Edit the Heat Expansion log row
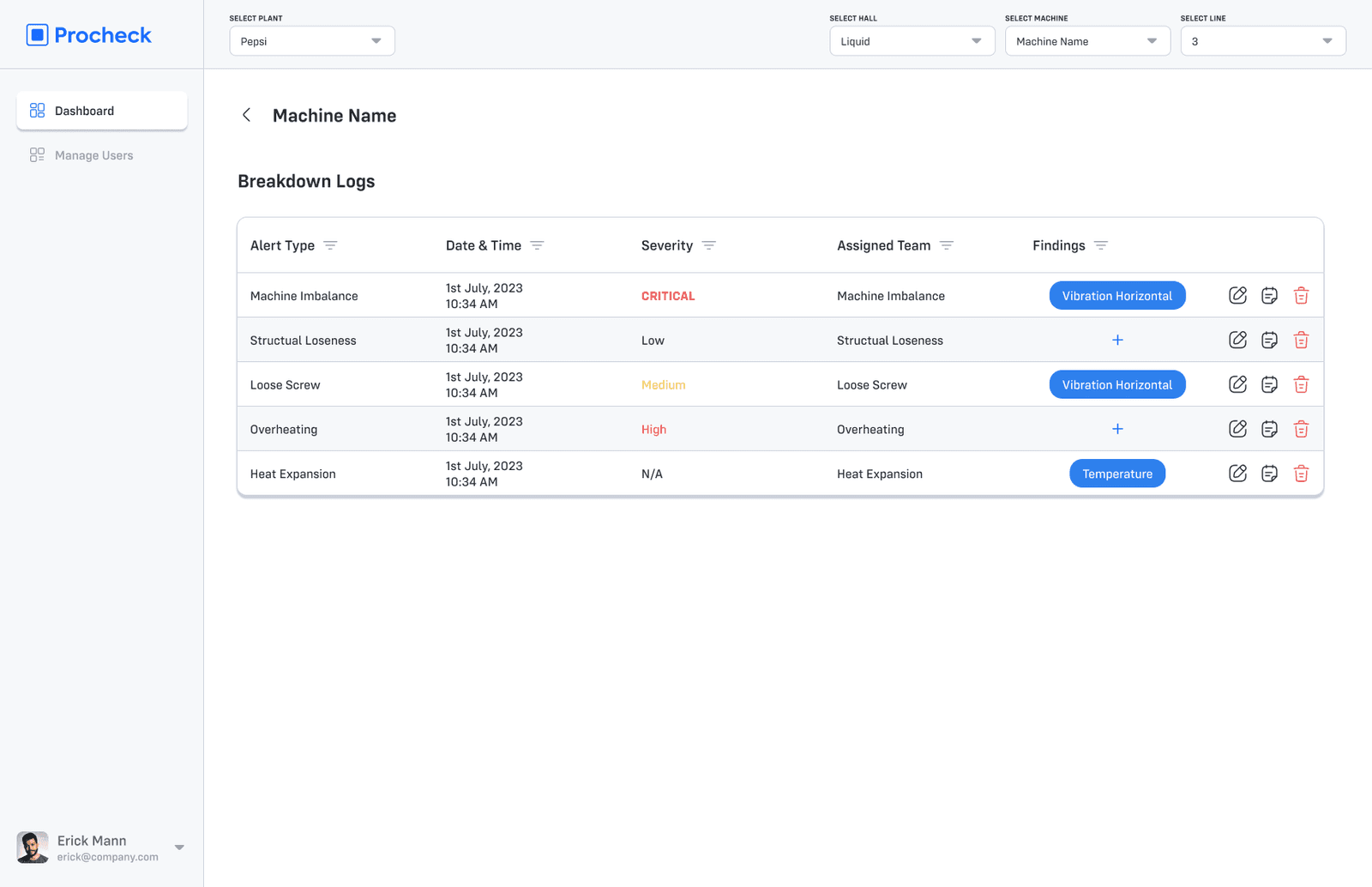 coord(1237,474)
